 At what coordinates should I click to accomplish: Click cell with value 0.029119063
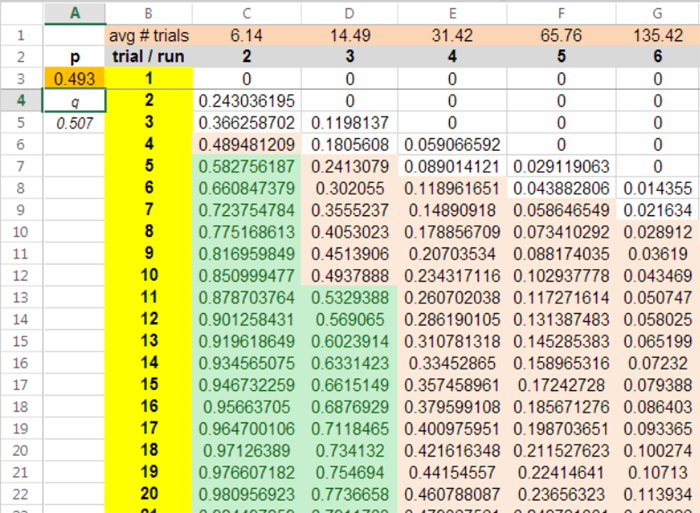[x=560, y=166]
